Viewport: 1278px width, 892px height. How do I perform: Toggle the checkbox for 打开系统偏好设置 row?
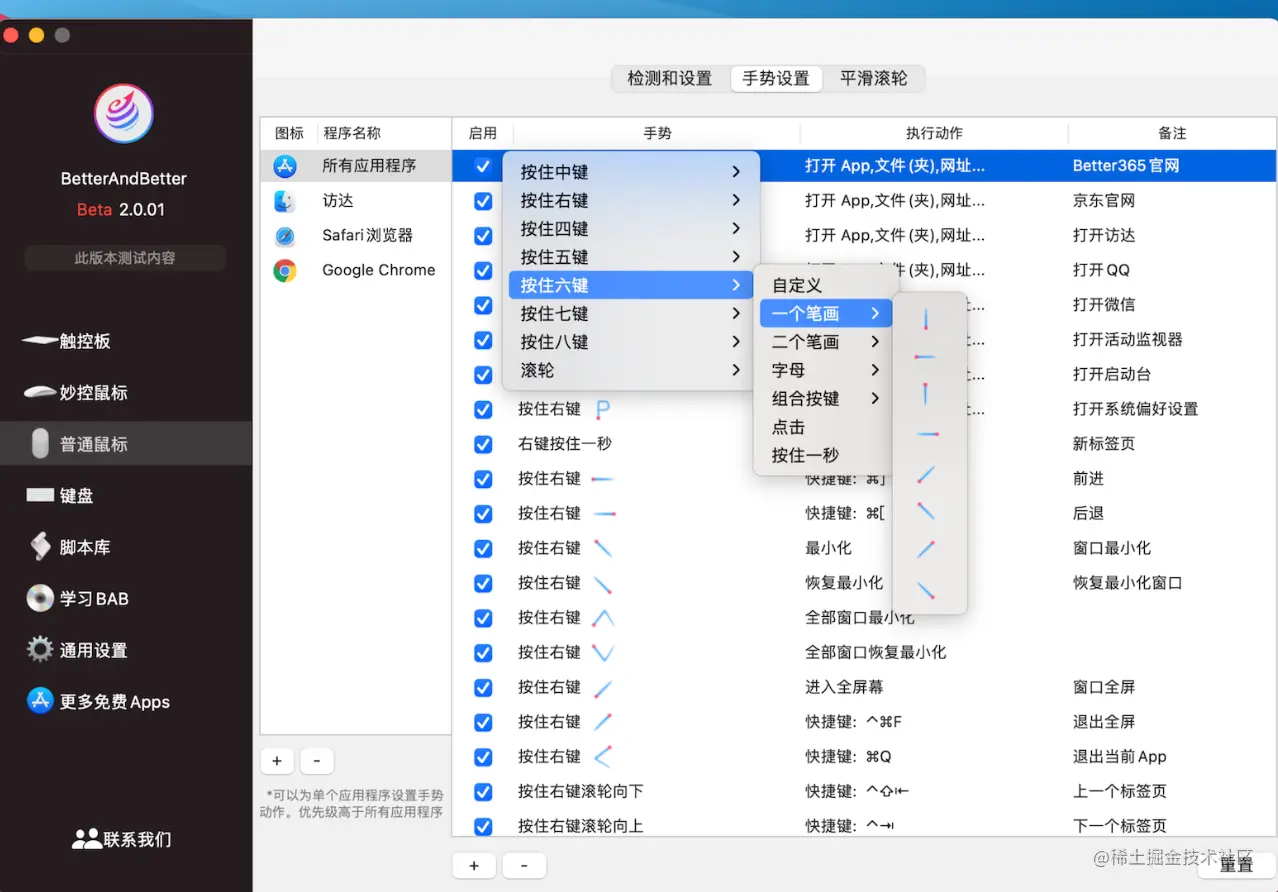483,409
